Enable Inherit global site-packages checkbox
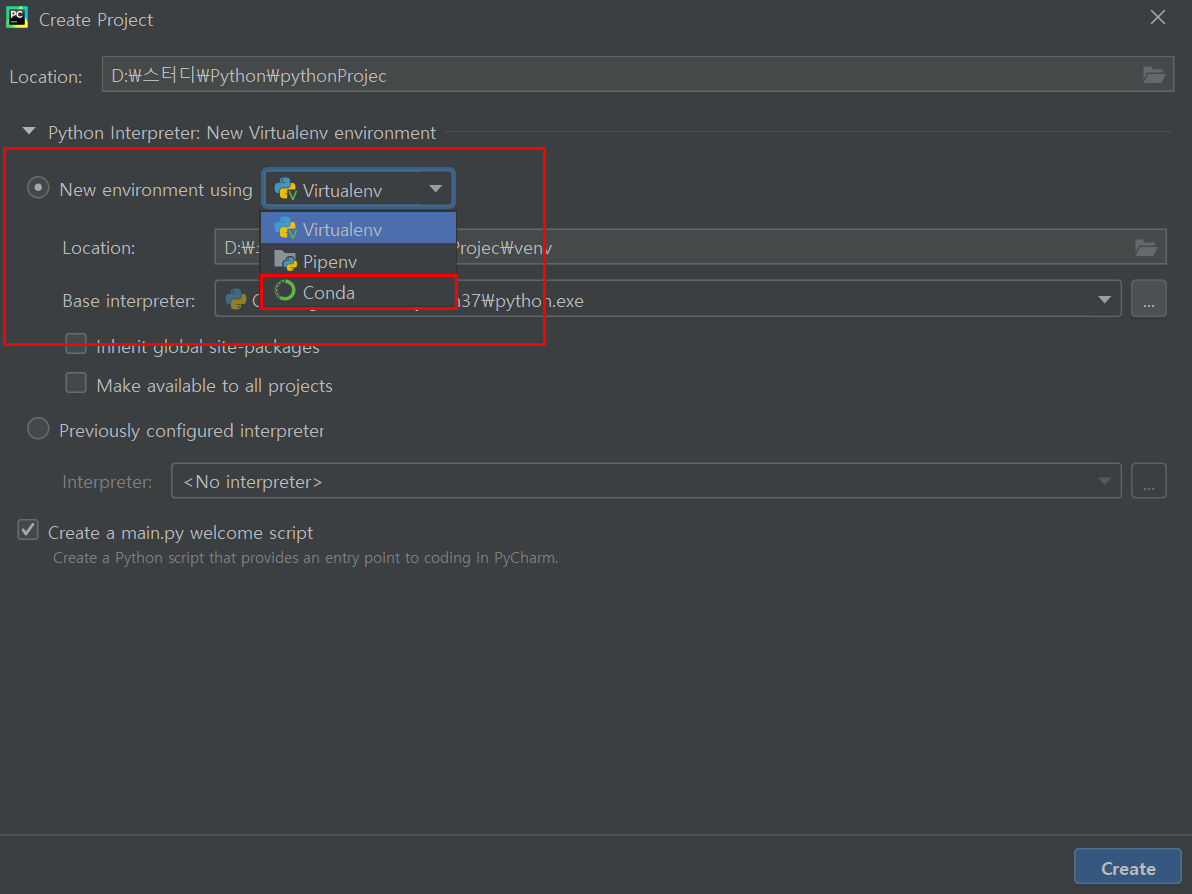The height and width of the screenshot is (894, 1192). (x=76, y=344)
